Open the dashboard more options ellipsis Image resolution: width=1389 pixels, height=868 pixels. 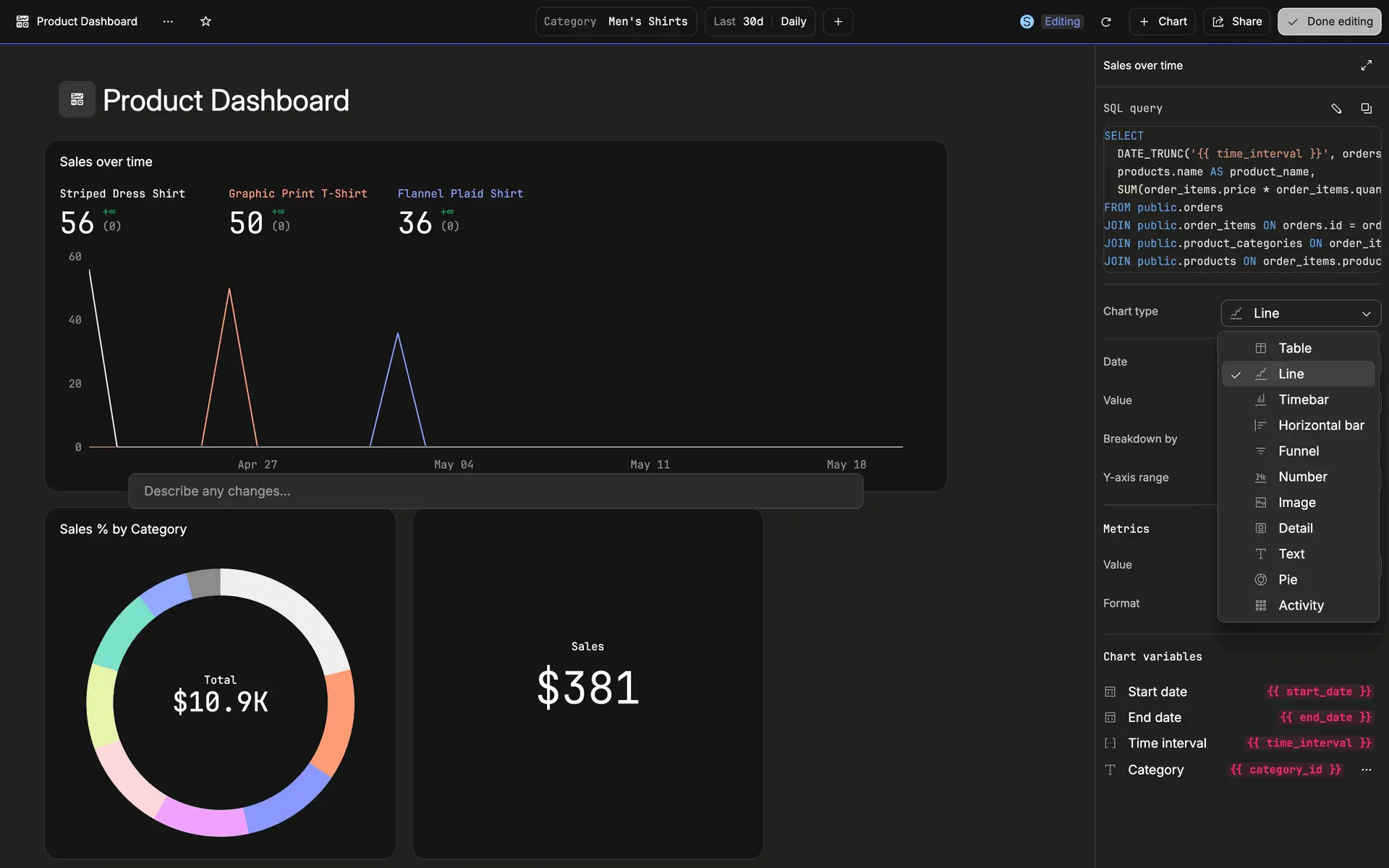coord(168,22)
